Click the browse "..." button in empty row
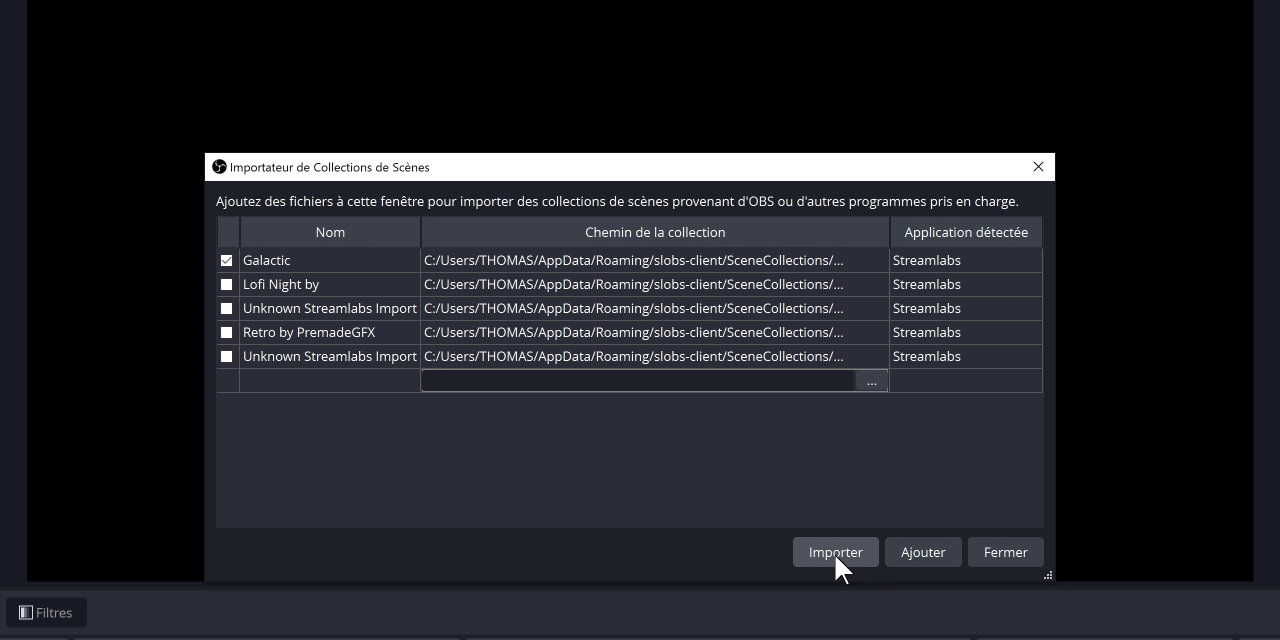Screen dimensions: 1280x640 [872, 381]
